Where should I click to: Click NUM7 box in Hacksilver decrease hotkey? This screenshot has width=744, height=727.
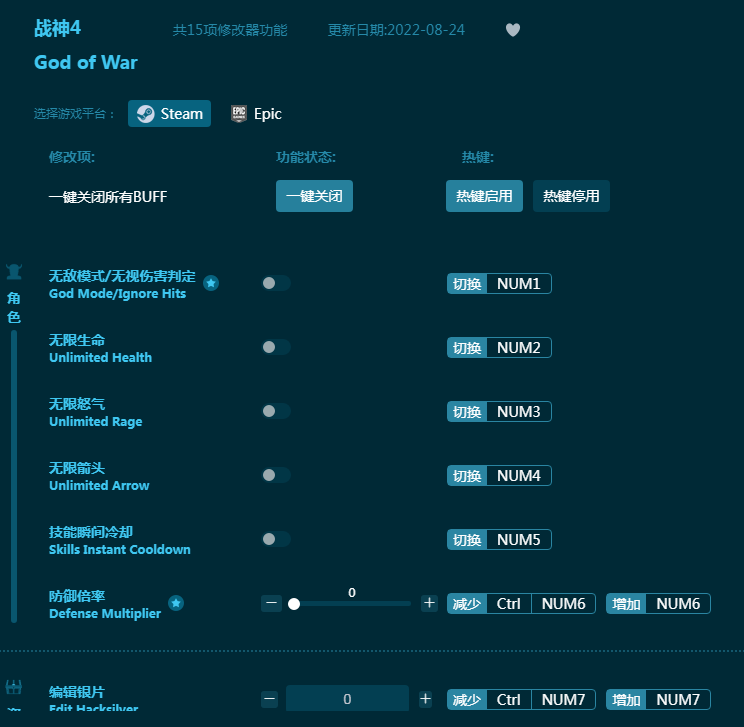tap(563, 699)
